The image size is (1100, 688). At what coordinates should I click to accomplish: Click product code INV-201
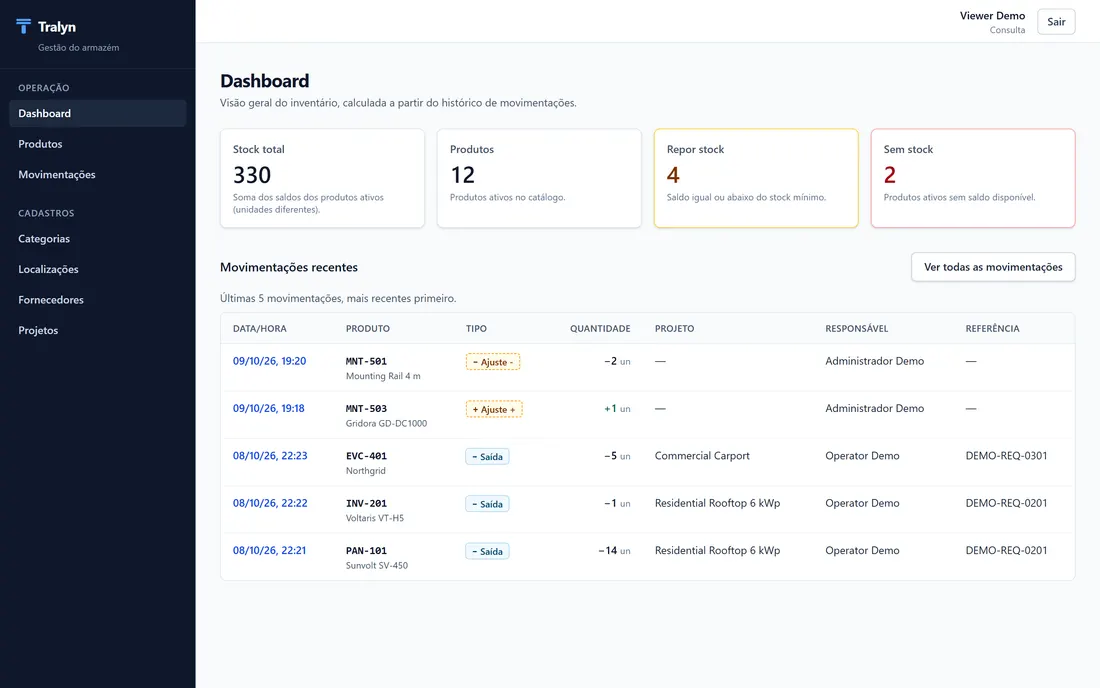(x=366, y=503)
